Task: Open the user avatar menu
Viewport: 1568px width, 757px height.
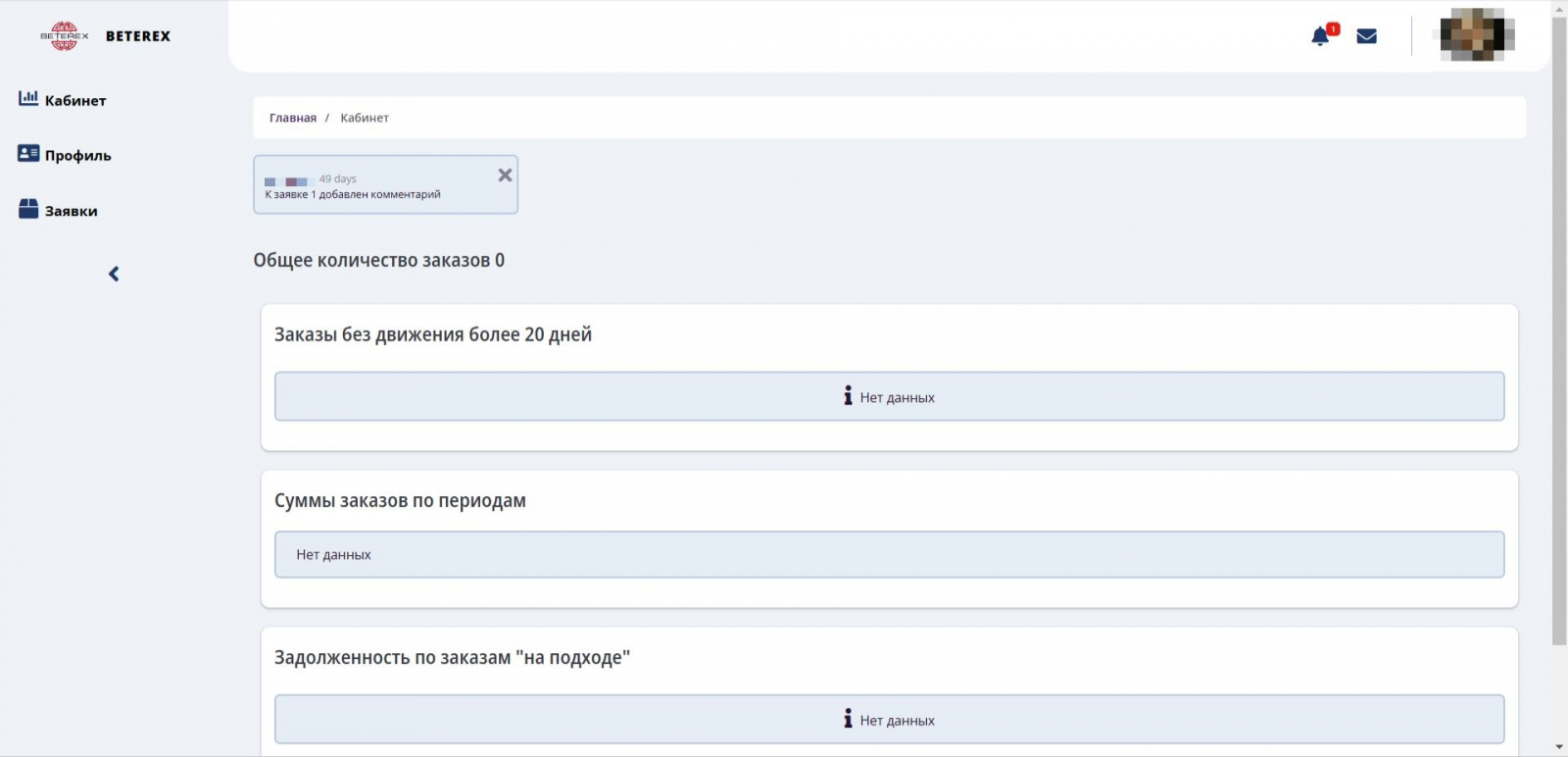Action: click(x=1477, y=35)
